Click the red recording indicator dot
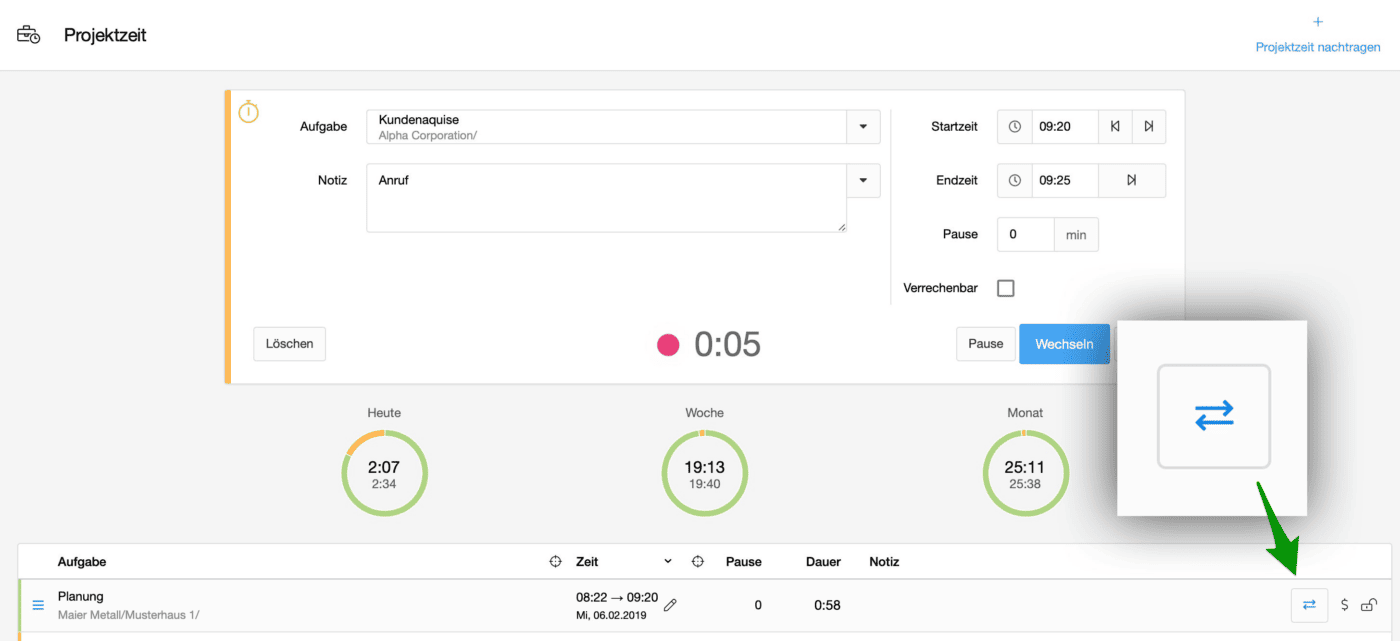 tap(668, 345)
